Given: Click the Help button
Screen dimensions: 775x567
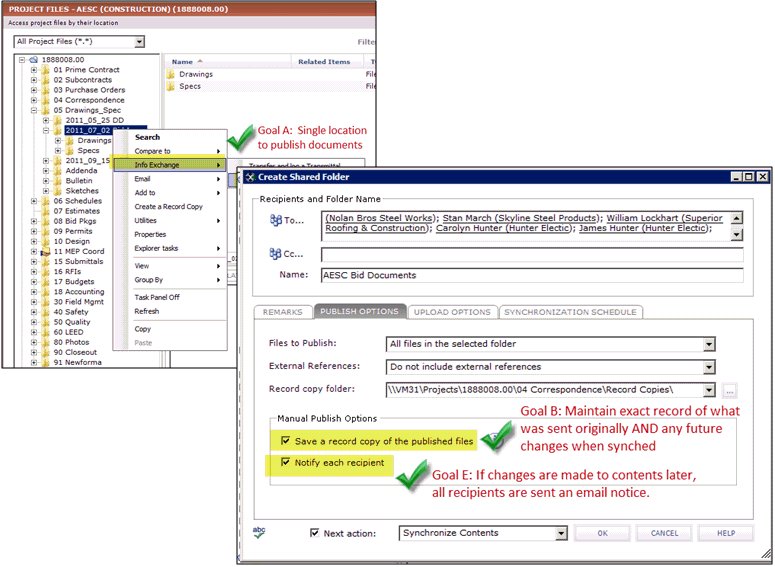Looking at the screenshot, I should click(x=726, y=533).
